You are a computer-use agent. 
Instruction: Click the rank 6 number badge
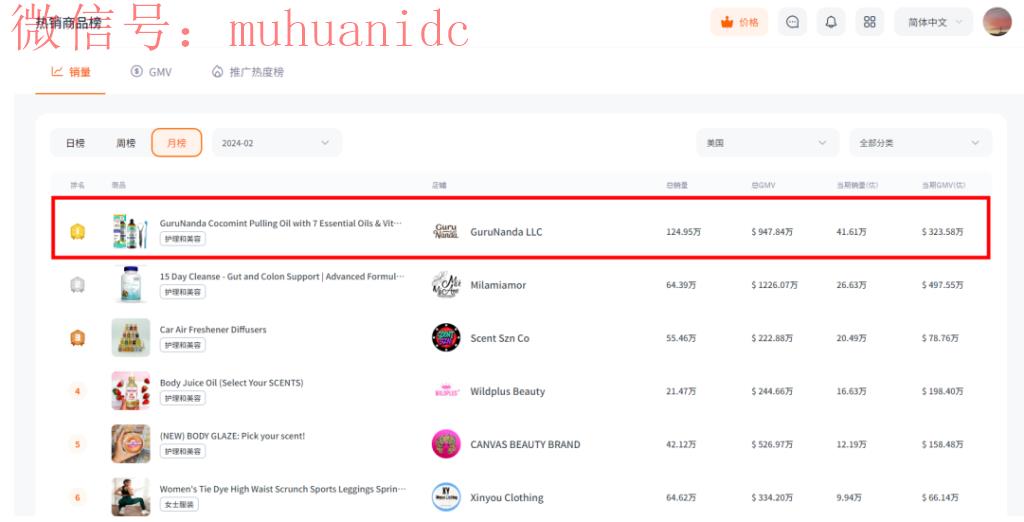pos(78,498)
